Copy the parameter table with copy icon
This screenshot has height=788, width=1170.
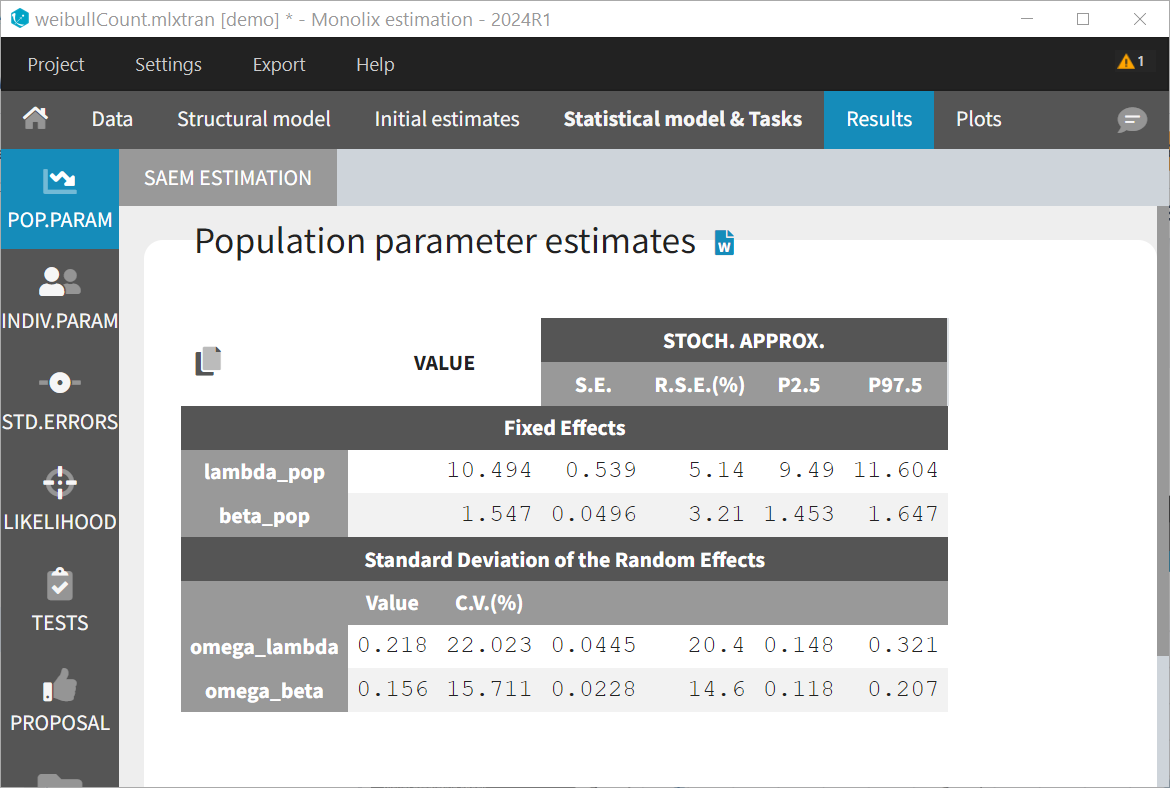click(208, 361)
